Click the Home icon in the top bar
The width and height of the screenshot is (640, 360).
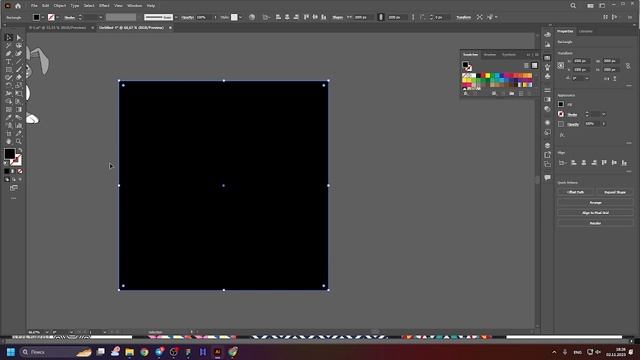click(x=18, y=6)
